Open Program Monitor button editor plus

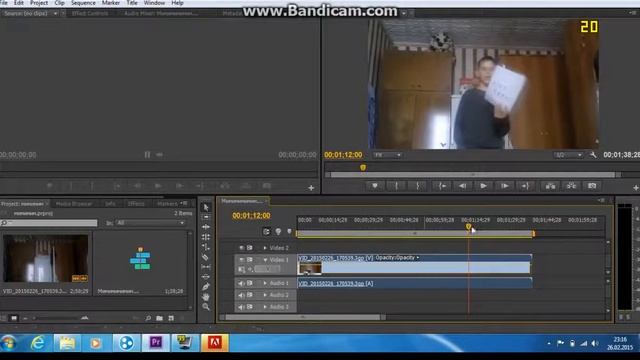pos(636,188)
